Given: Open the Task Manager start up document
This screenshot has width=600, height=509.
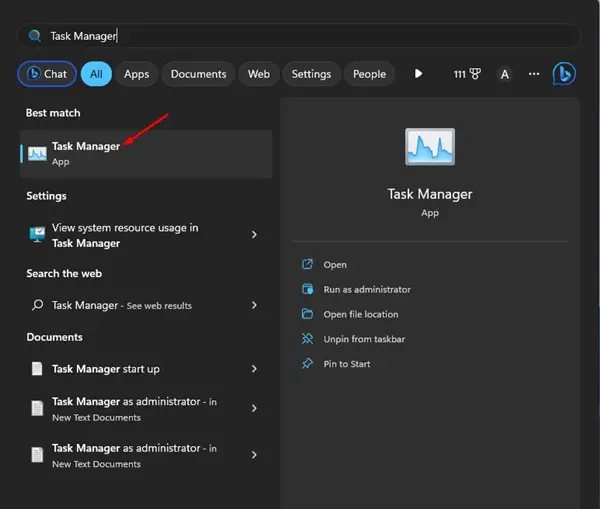Looking at the screenshot, I should pyautogui.click(x=146, y=369).
